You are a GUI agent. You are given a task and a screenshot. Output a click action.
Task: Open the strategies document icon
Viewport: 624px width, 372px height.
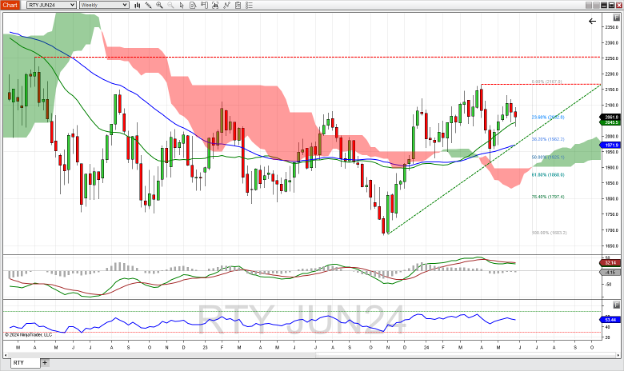point(238,5)
